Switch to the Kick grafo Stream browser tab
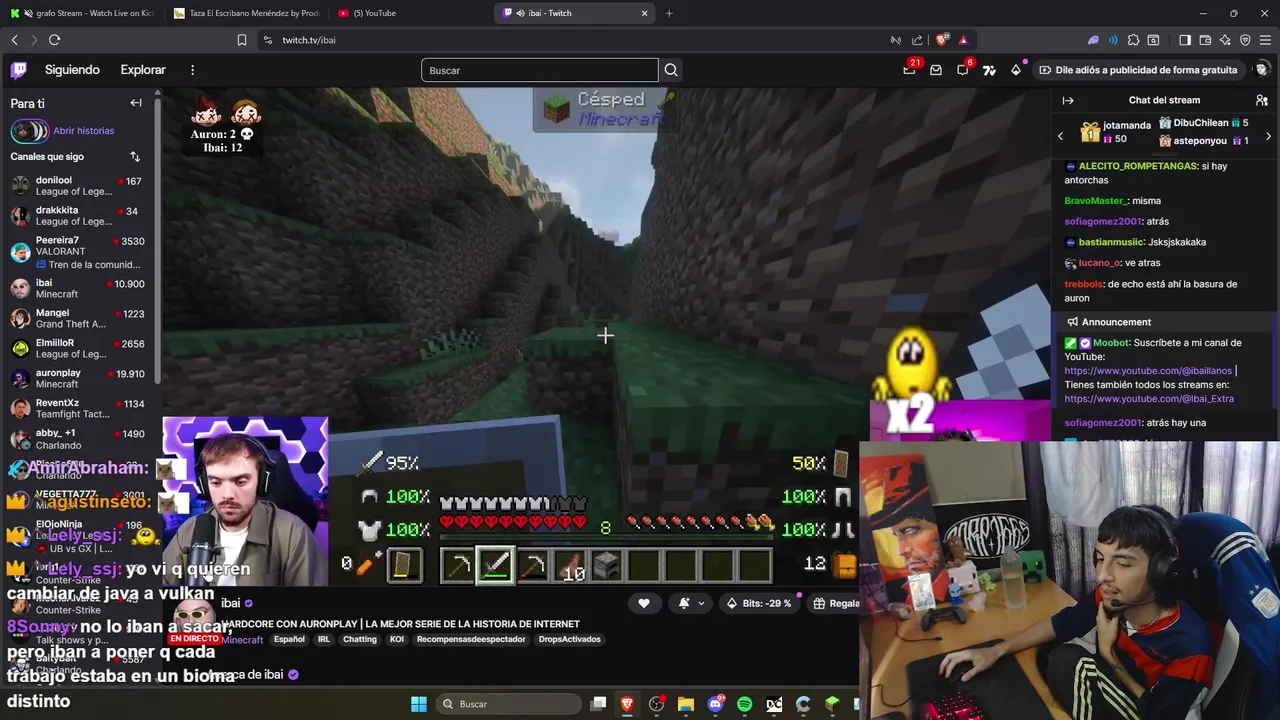Viewport: 1280px width, 720px height. pyautogui.click(x=82, y=13)
